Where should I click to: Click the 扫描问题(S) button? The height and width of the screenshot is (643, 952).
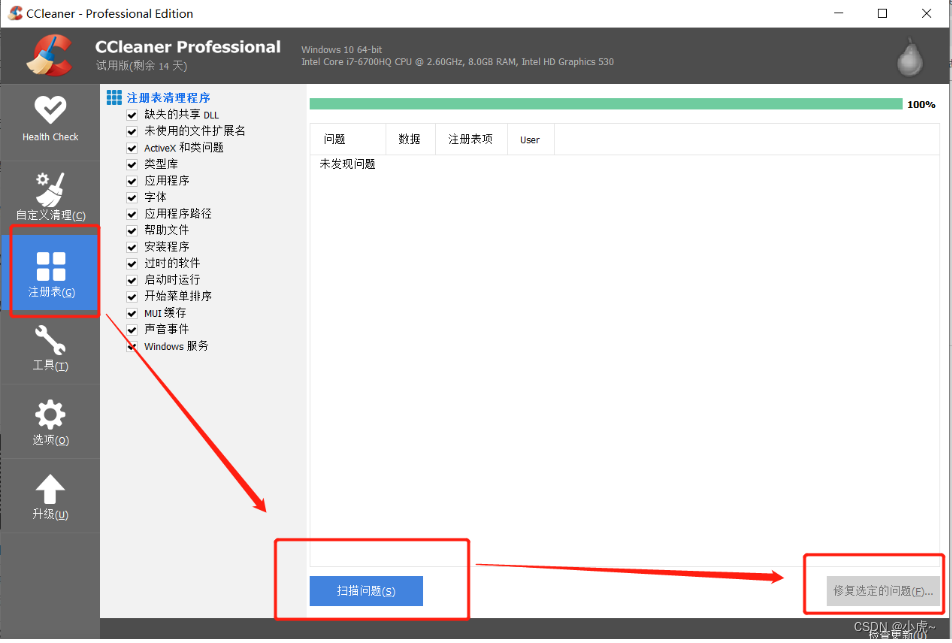[x=366, y=591]
